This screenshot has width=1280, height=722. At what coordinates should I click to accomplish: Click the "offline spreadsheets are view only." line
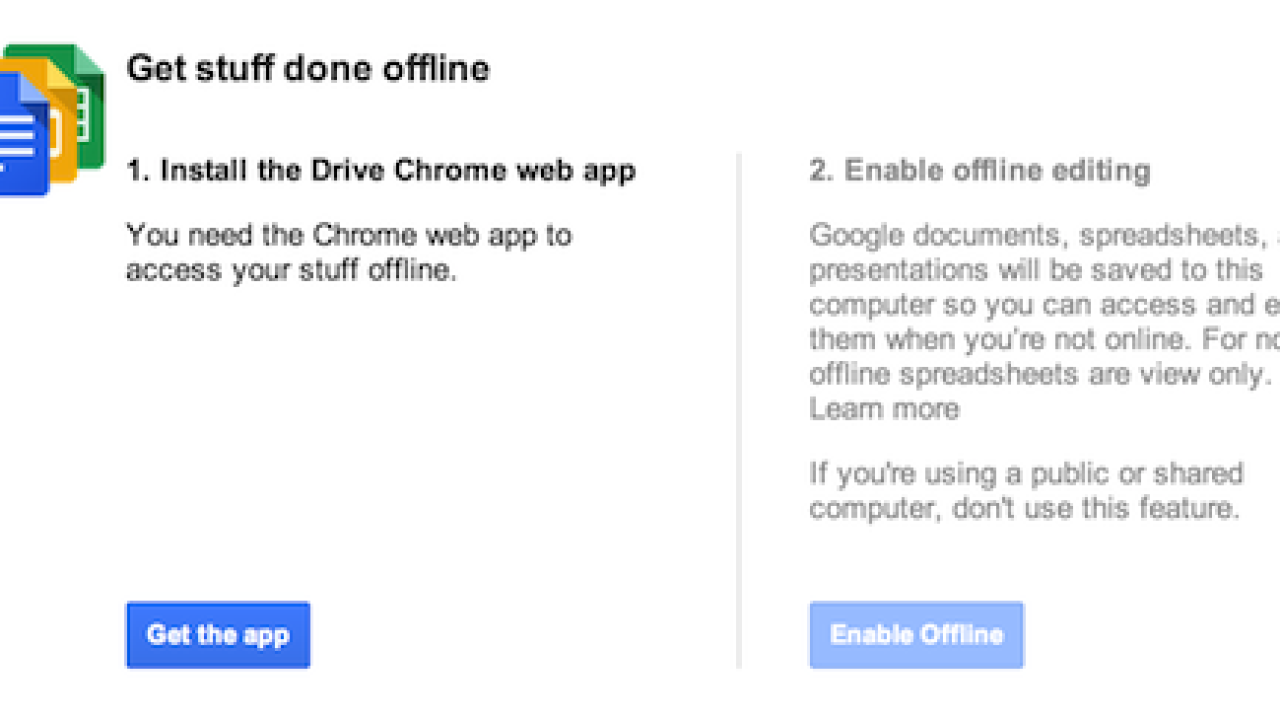coord(1040,375)
